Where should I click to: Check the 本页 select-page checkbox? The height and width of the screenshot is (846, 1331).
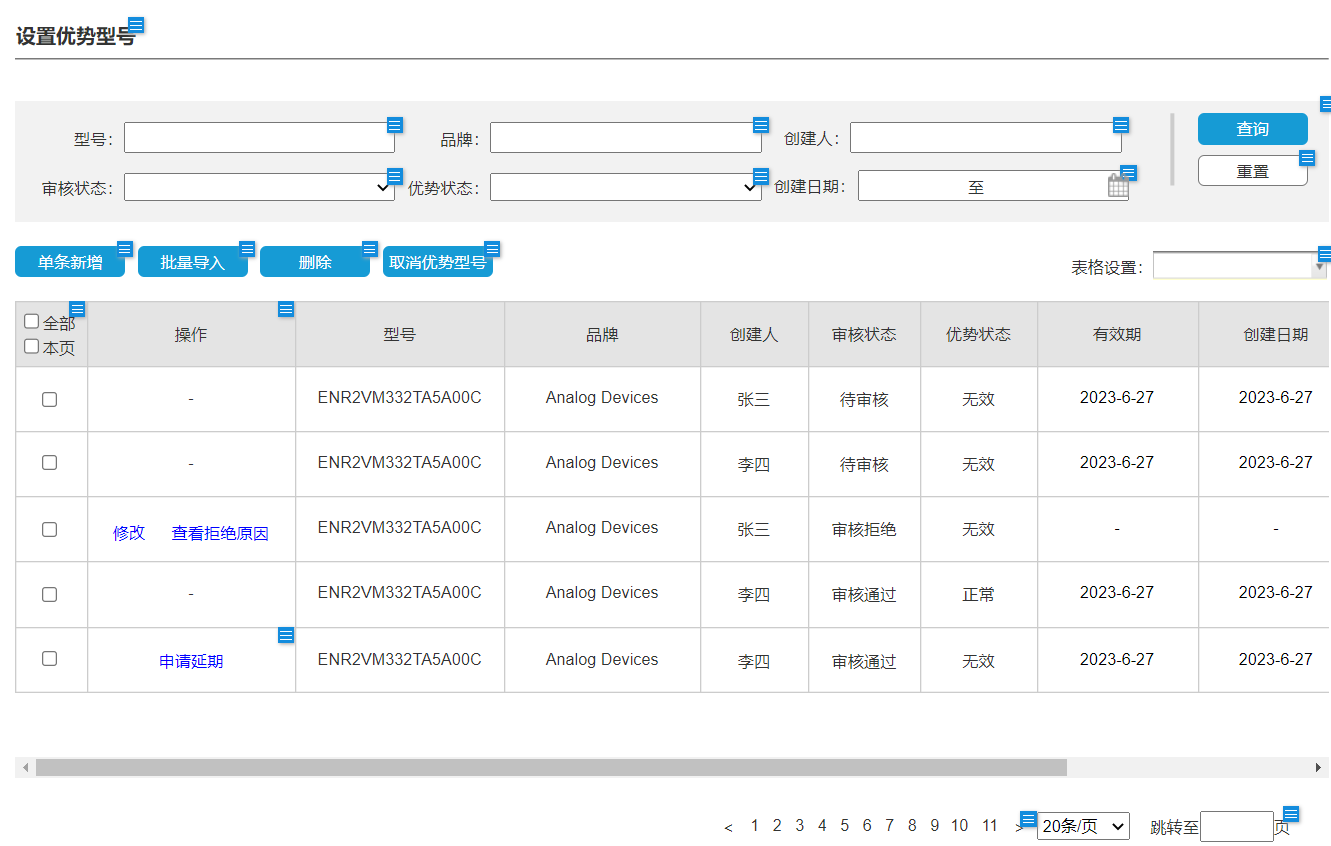click(32, 347)
